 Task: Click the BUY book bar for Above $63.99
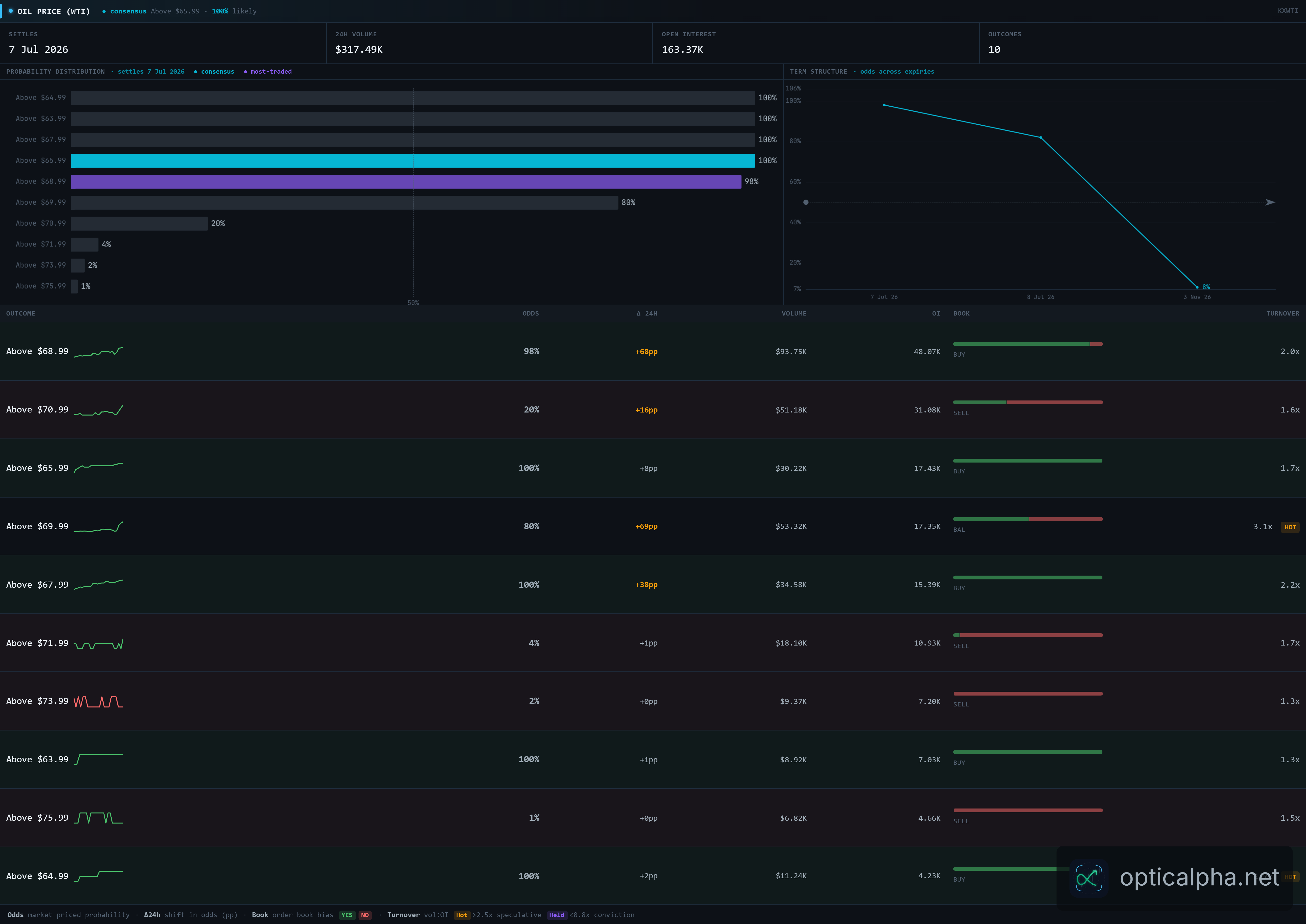[x=1028, y=752]
